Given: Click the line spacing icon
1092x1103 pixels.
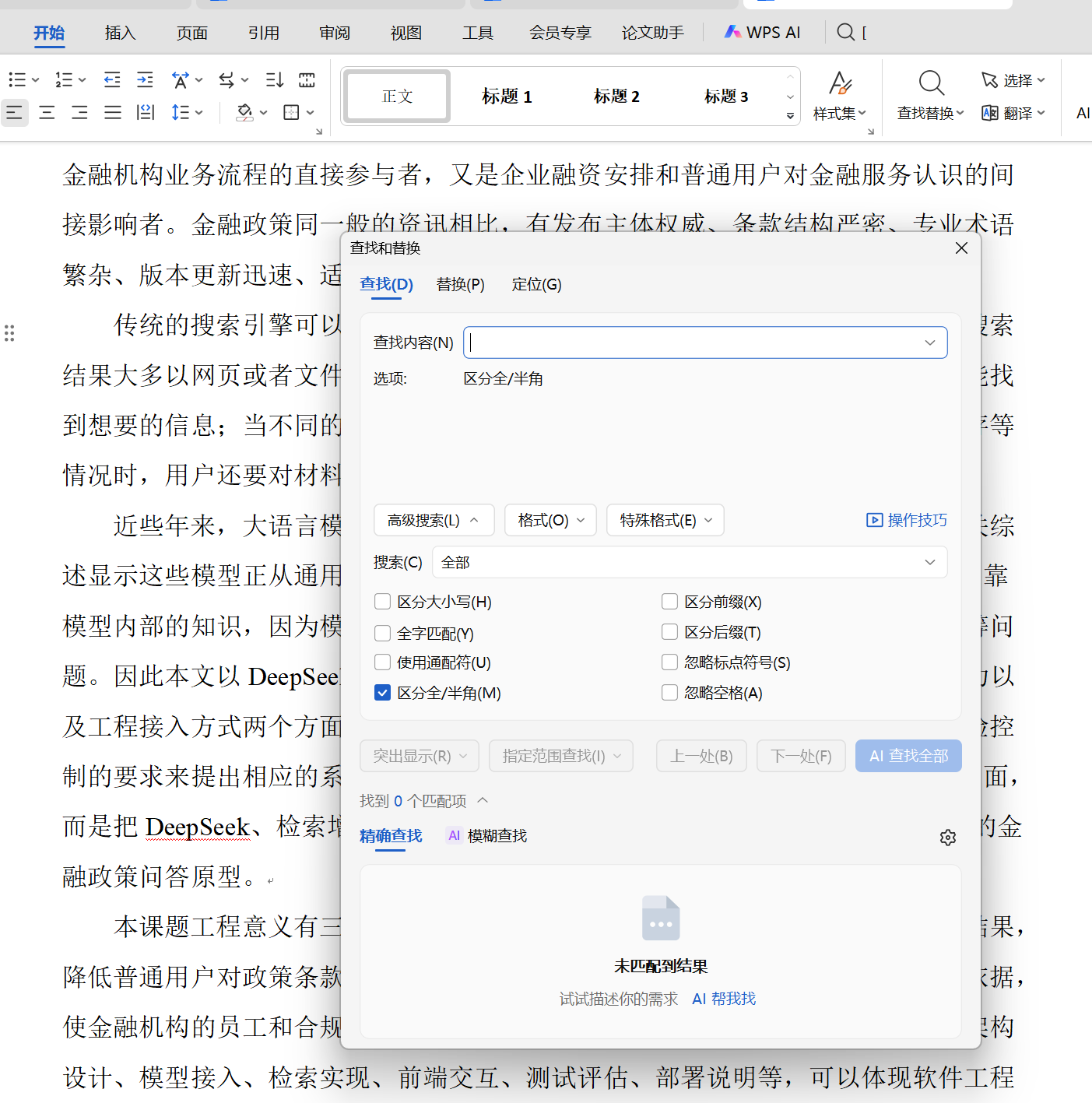Looking at the screenshot, I should click(181, 113).
